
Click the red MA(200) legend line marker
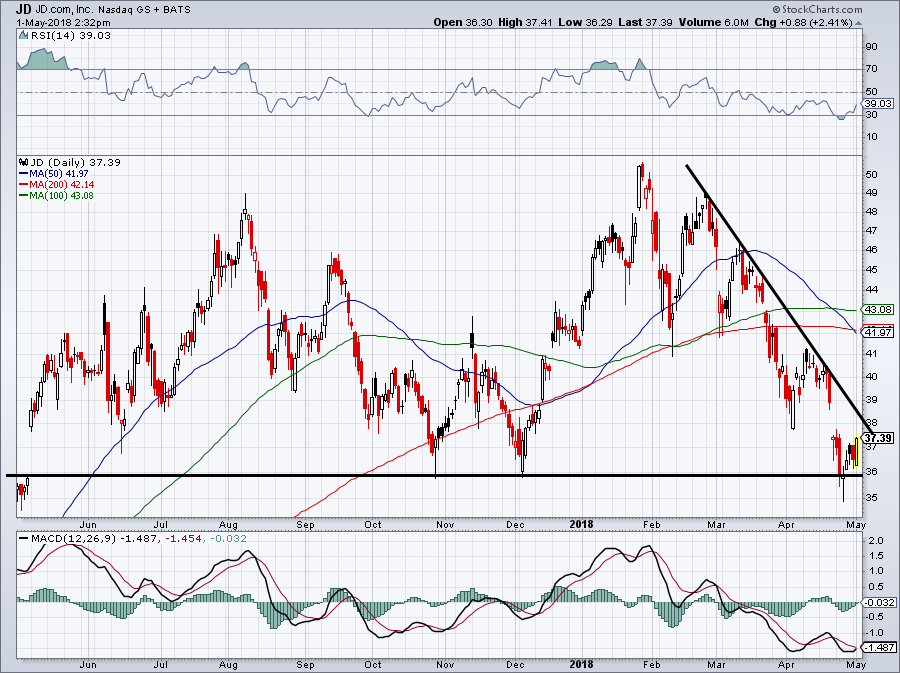tap(24, 185)
